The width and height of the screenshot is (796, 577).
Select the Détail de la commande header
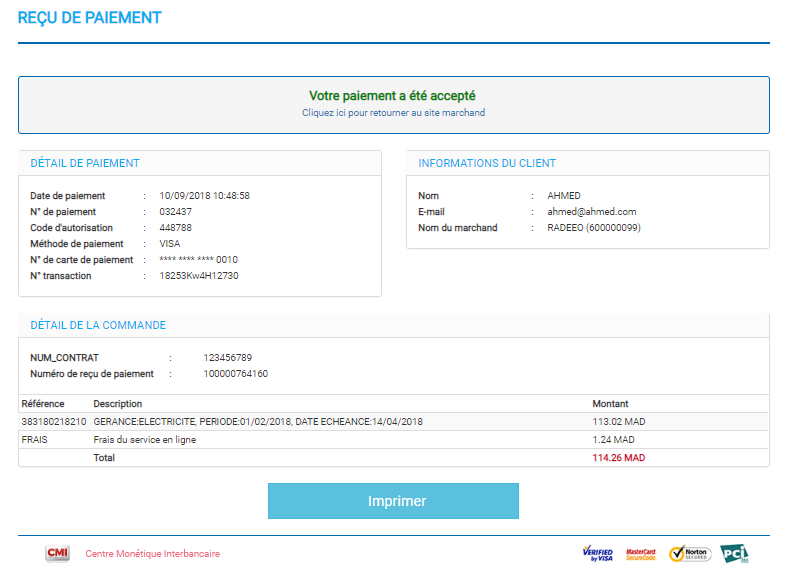point(98,325)
